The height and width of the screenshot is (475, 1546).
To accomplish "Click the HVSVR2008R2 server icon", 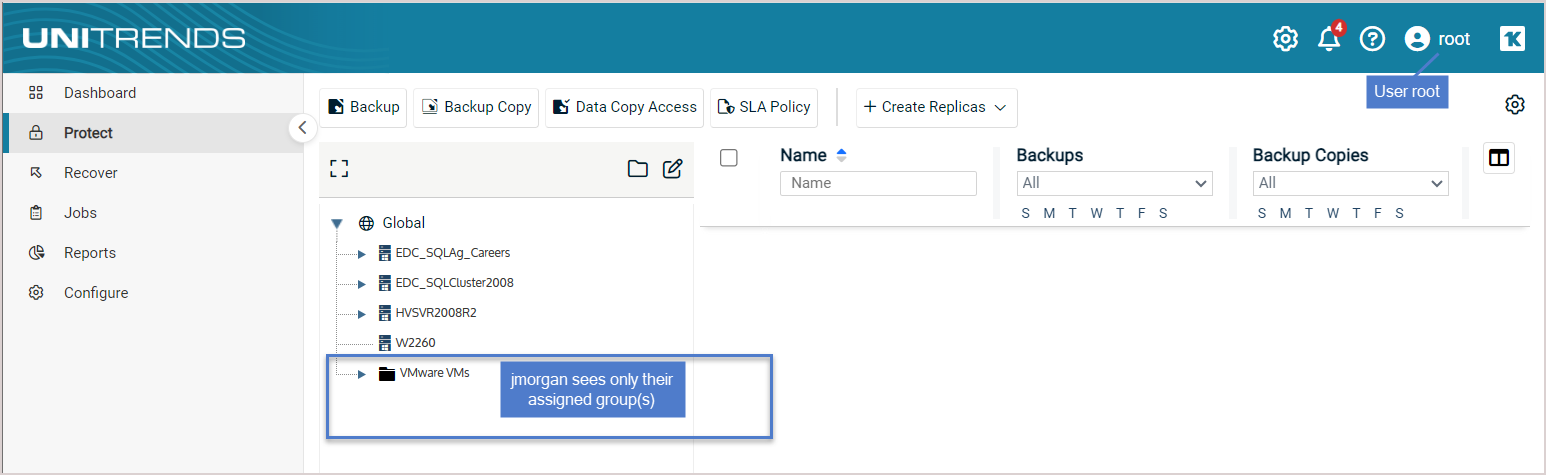I will click(x=385, y=313).
